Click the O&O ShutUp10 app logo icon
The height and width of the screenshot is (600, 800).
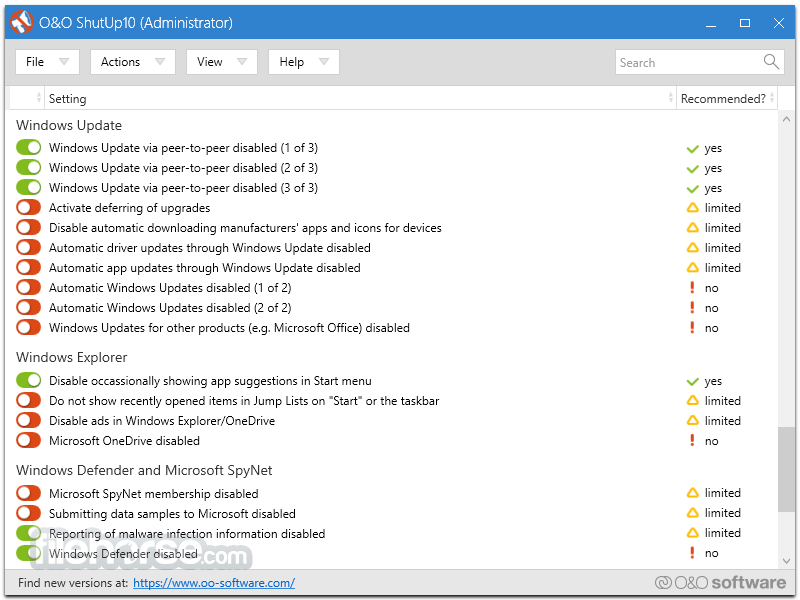click(21, 22)
